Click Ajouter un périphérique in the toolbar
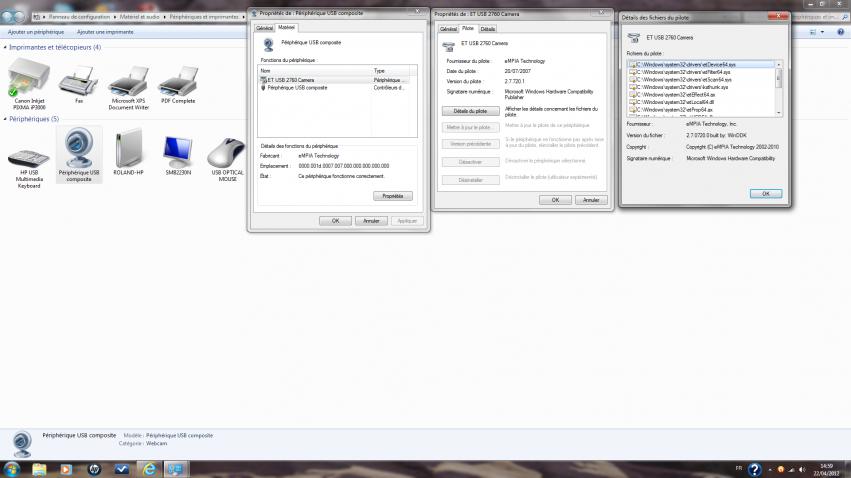This screenshot has width=851, height=478. pyautogui.click(x=36, y=32)
